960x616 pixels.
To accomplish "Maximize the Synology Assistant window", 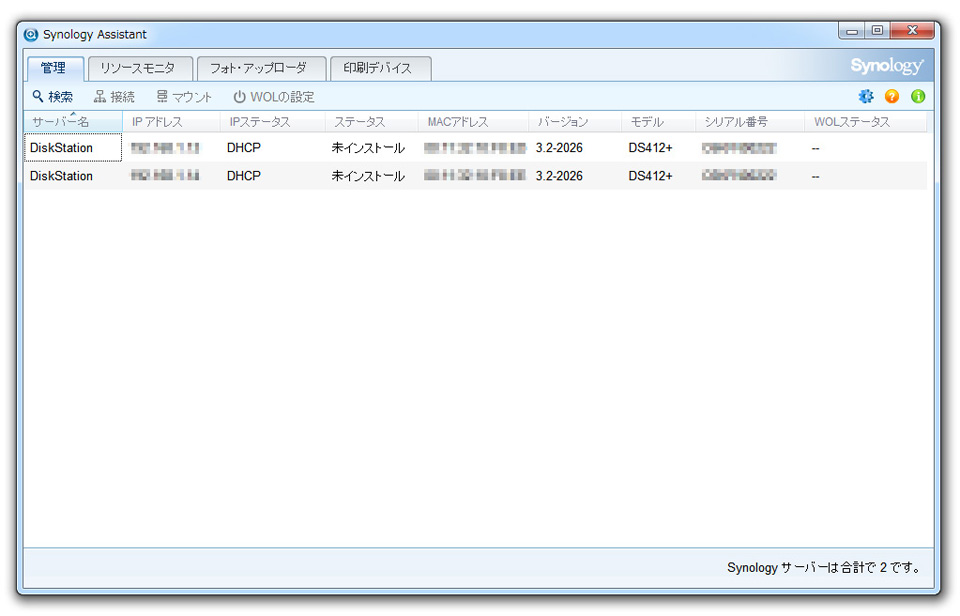I will point(877,30).
